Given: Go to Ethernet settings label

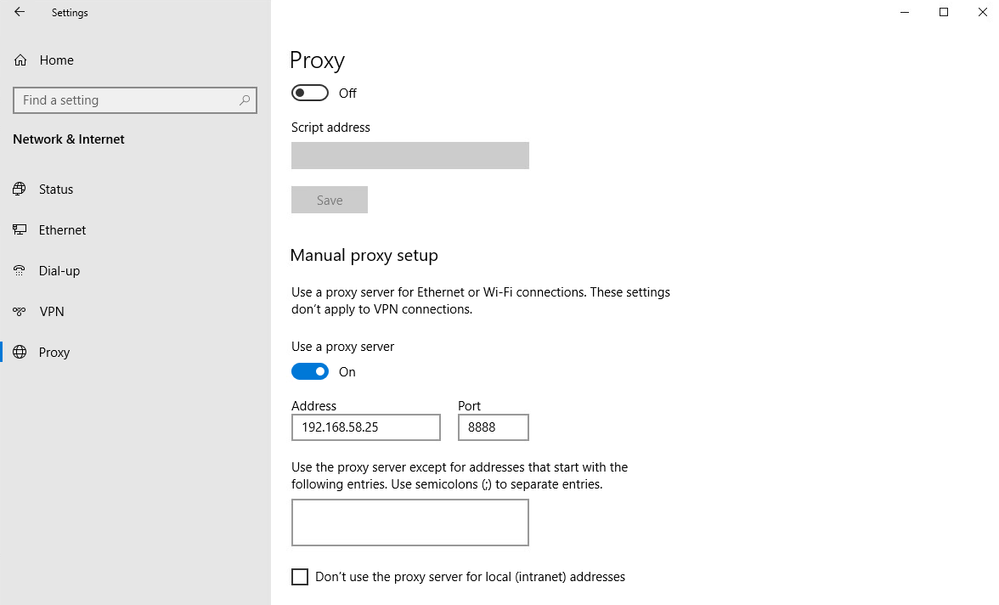Looking at the screenshot, I should coord(62,230).
